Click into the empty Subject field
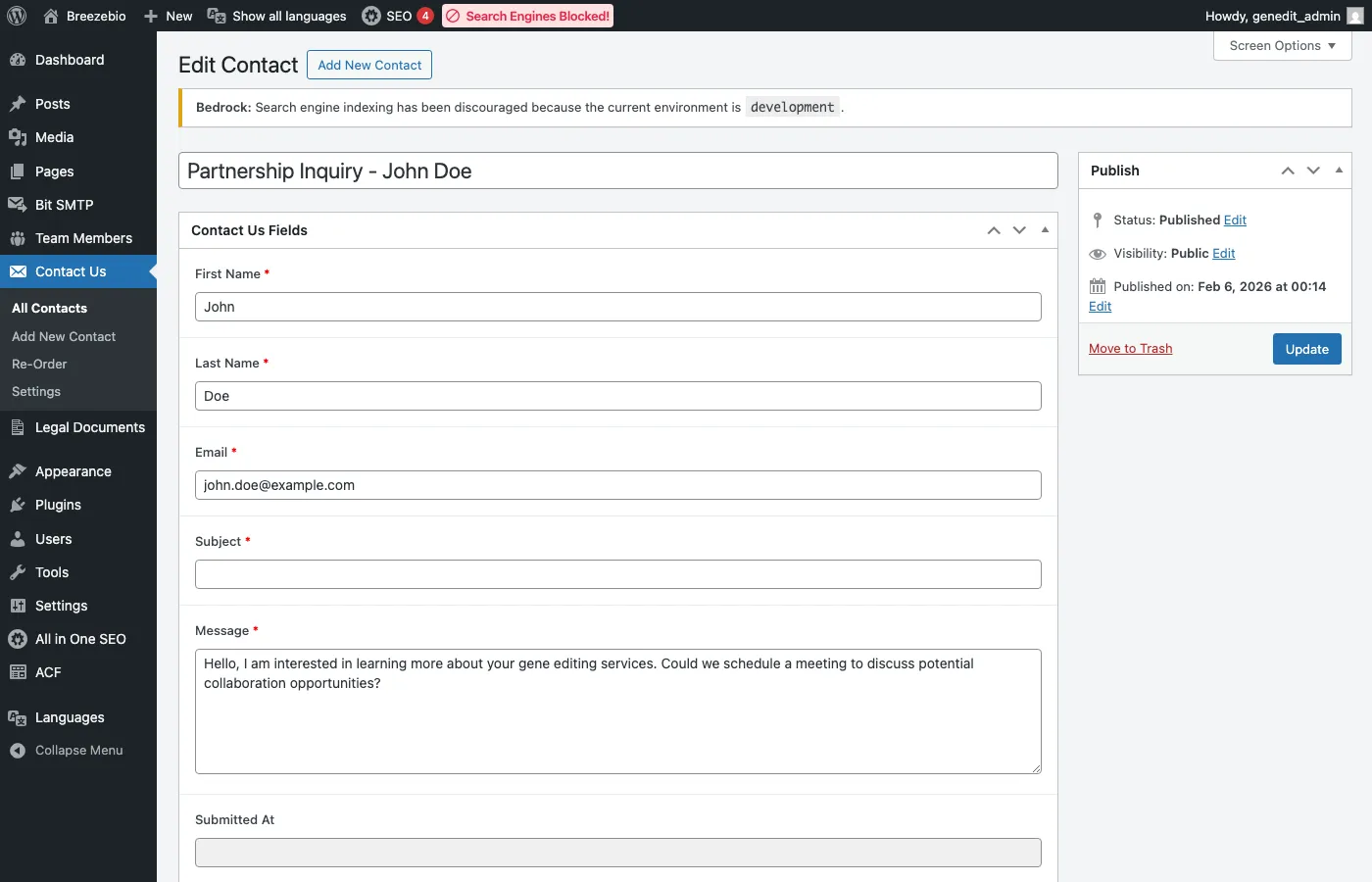 [x=617, y=574]
